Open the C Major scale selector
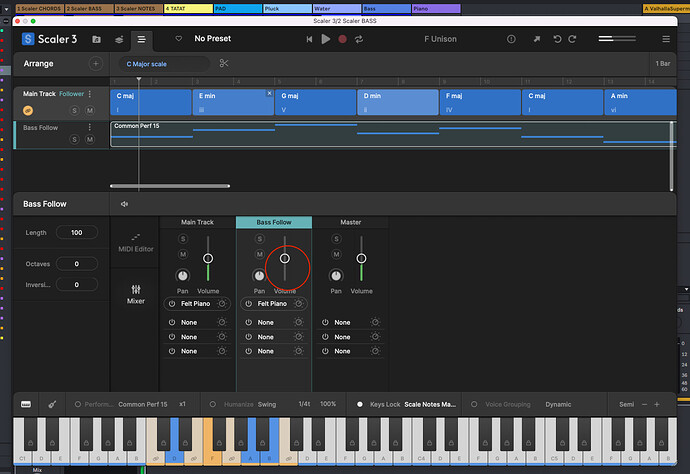Image resolution: width=690 pixels, height=474 pixels. click(164, 64)
